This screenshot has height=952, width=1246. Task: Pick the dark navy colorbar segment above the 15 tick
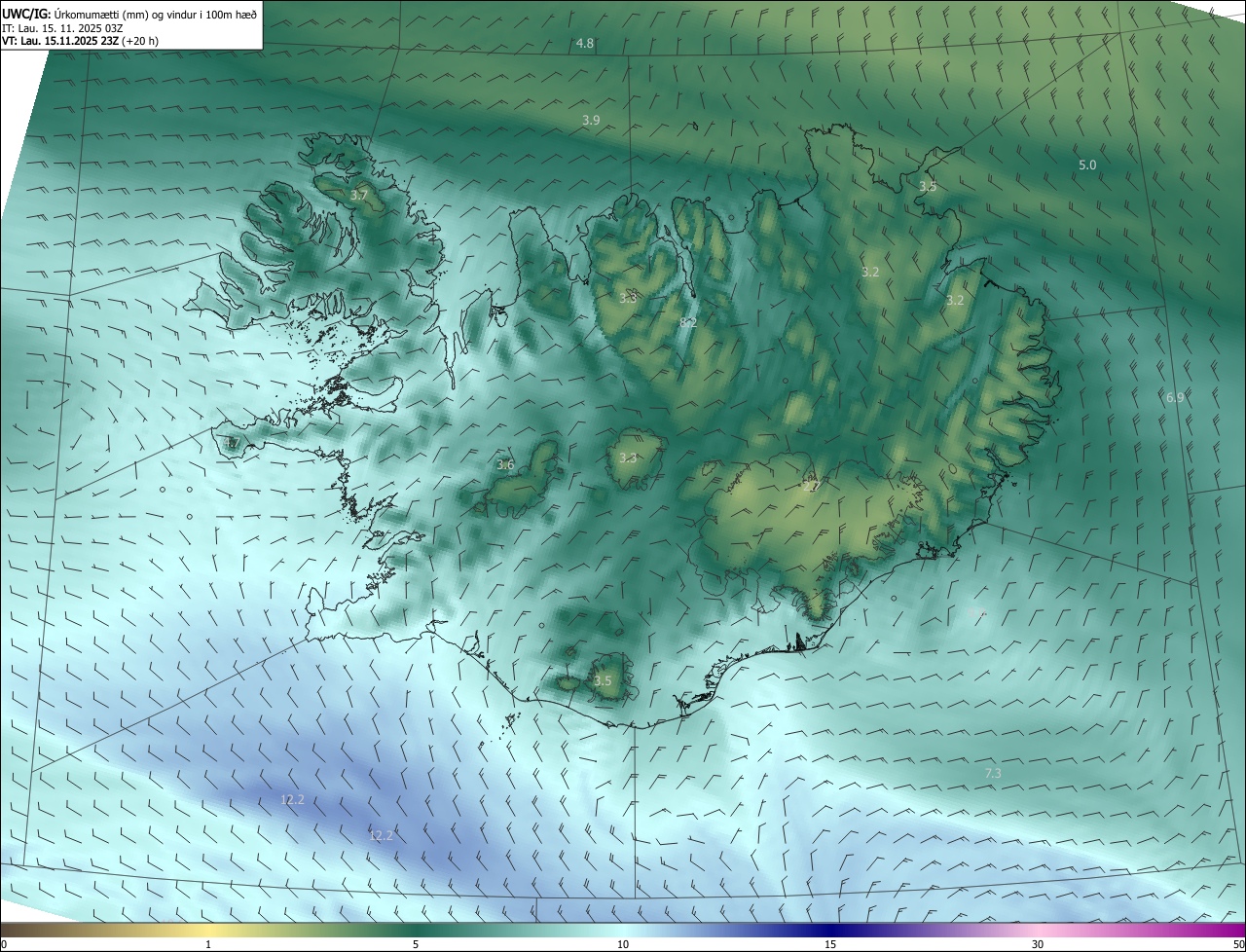(x=830, y=930)
